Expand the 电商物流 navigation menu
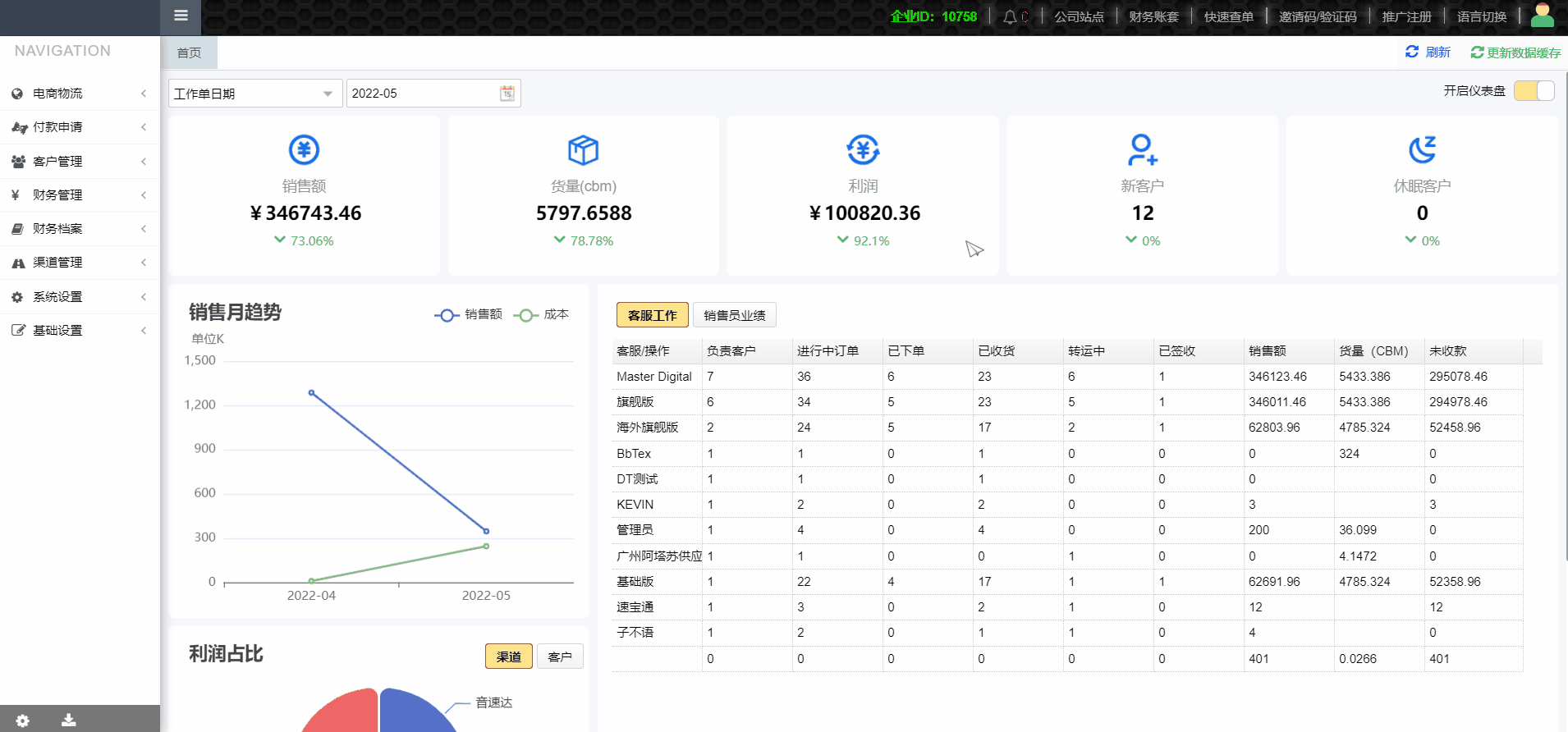Viewport: 1568px width, 732px height. click(79, 94)
